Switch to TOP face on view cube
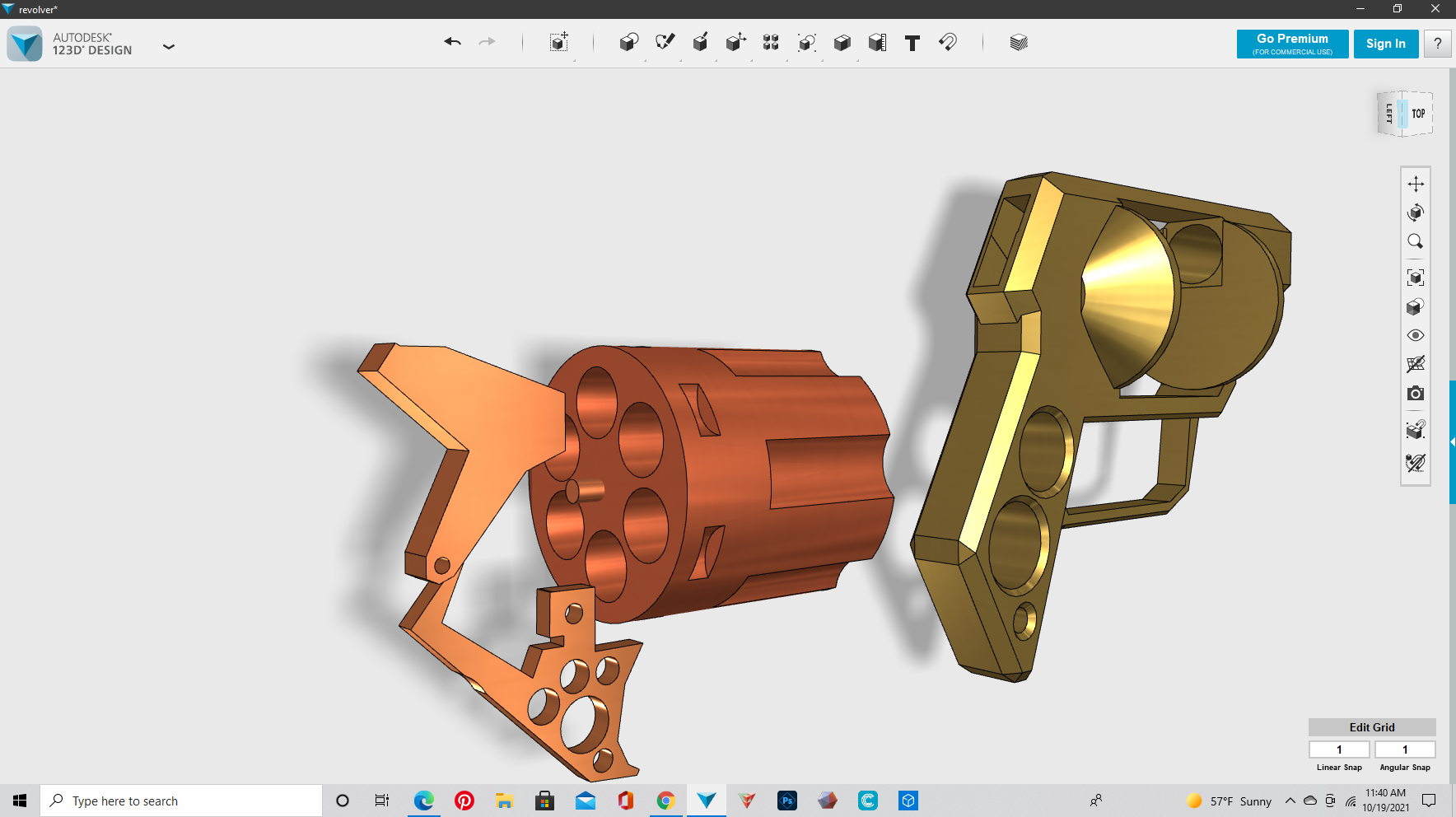The height and width of the screenshot is (817, 1456). [x=1418, y=114]
